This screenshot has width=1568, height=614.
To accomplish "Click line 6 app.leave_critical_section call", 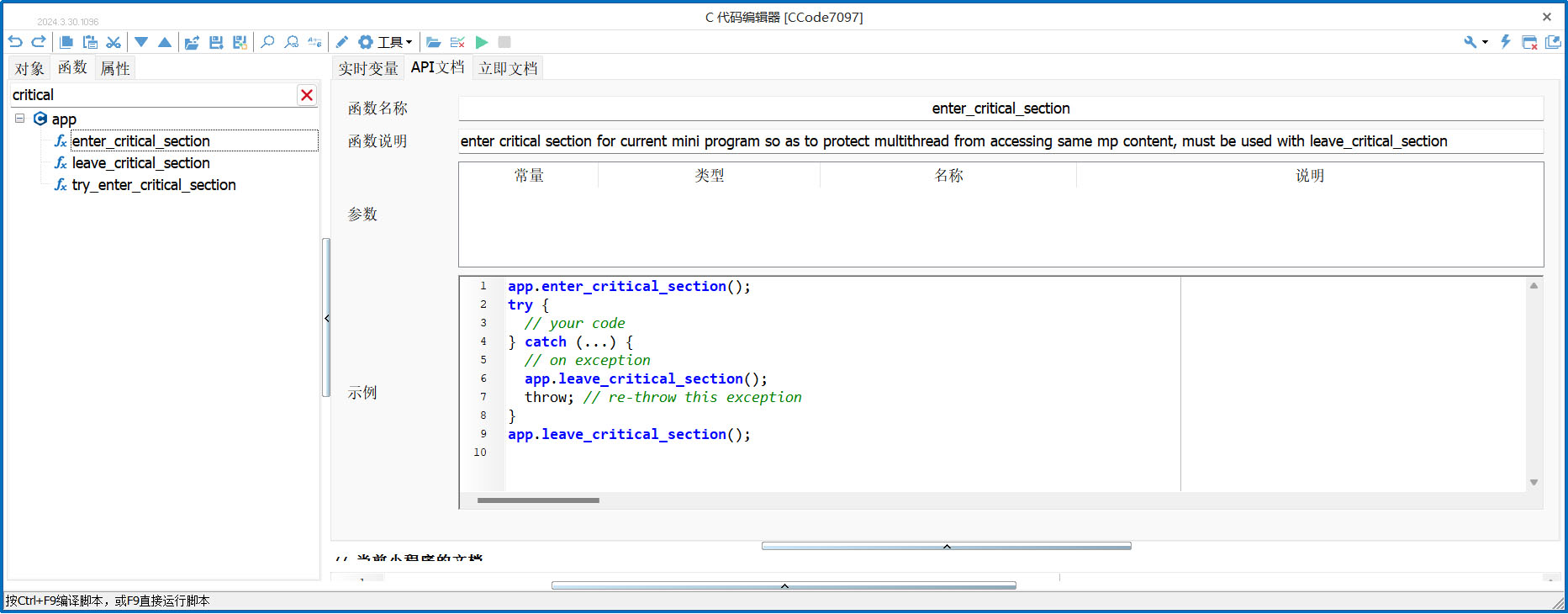I will pyautogui.click(x=646, y=379).
